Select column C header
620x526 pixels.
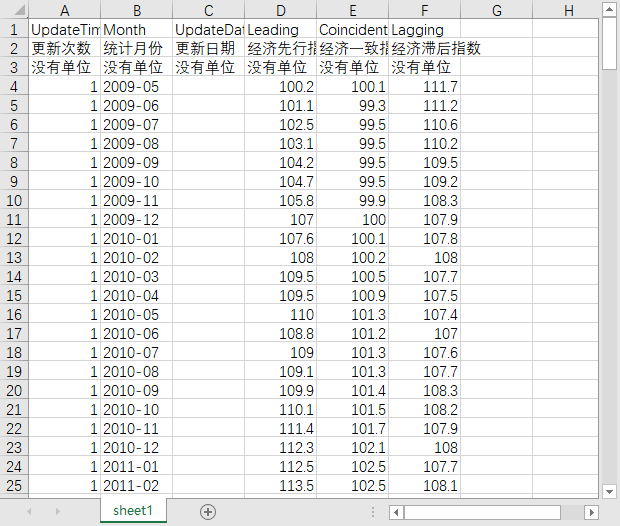[x=209, y=10]
